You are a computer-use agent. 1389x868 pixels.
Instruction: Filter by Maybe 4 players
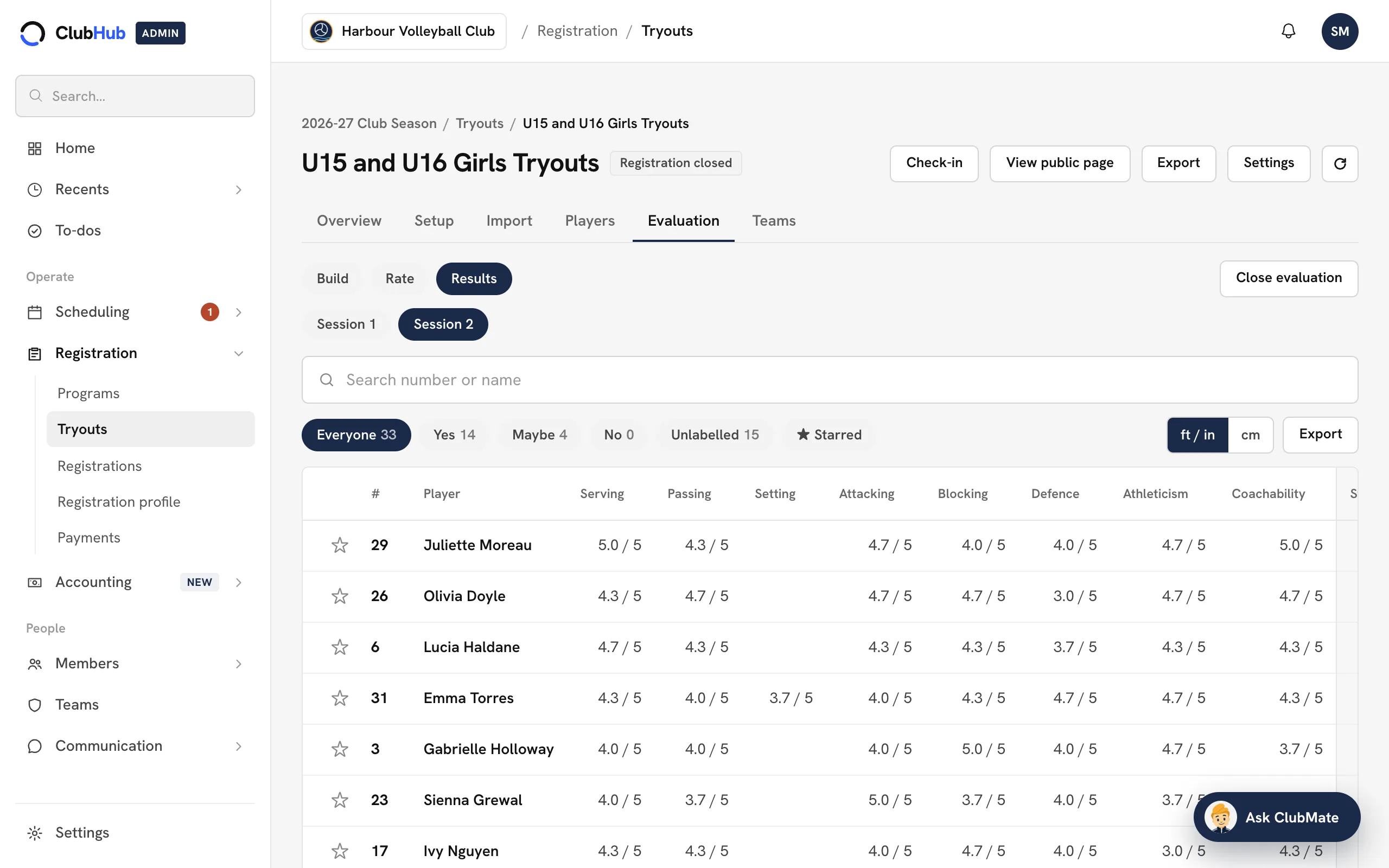539,435
